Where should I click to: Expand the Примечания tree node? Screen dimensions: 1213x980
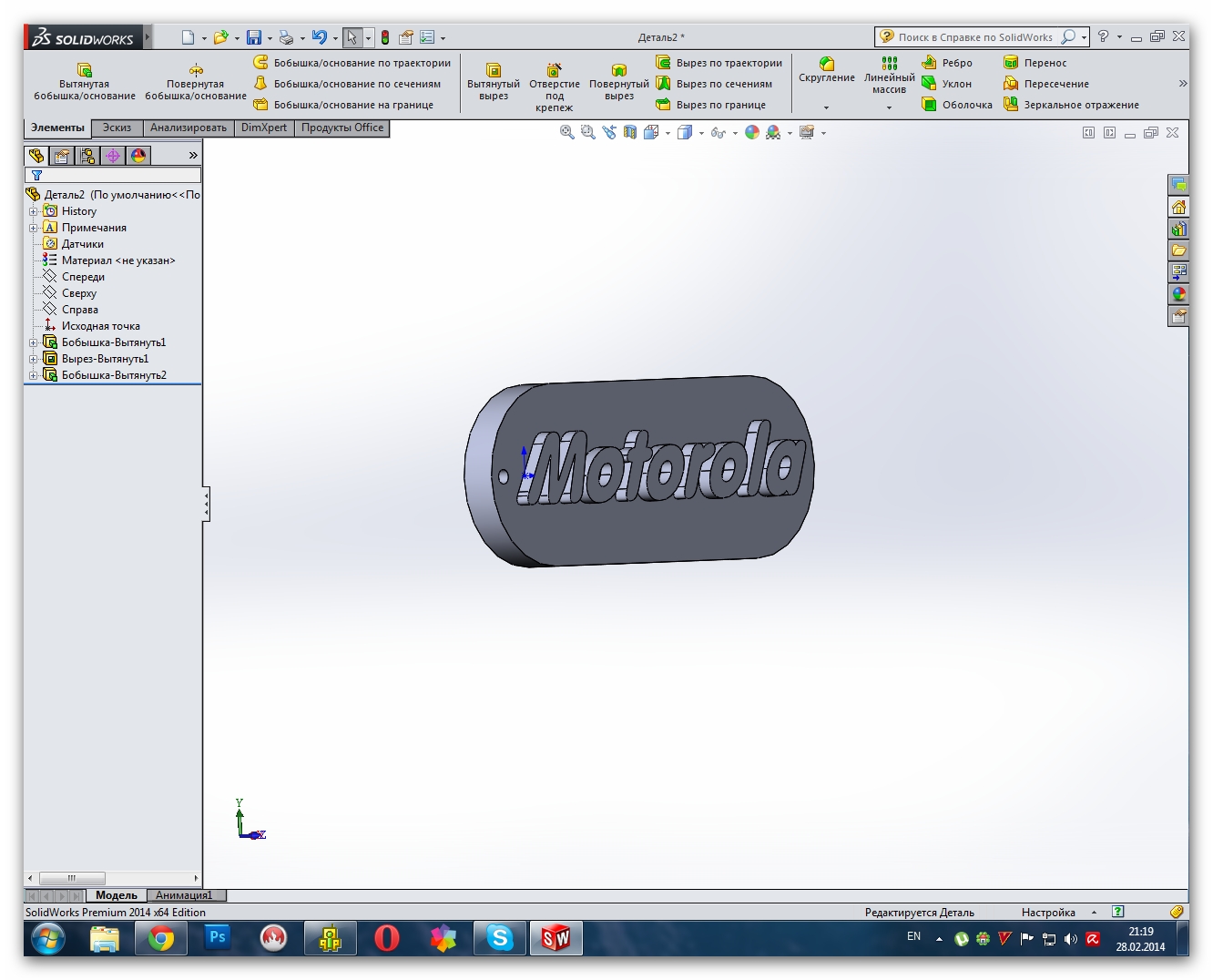coord(33,228)
